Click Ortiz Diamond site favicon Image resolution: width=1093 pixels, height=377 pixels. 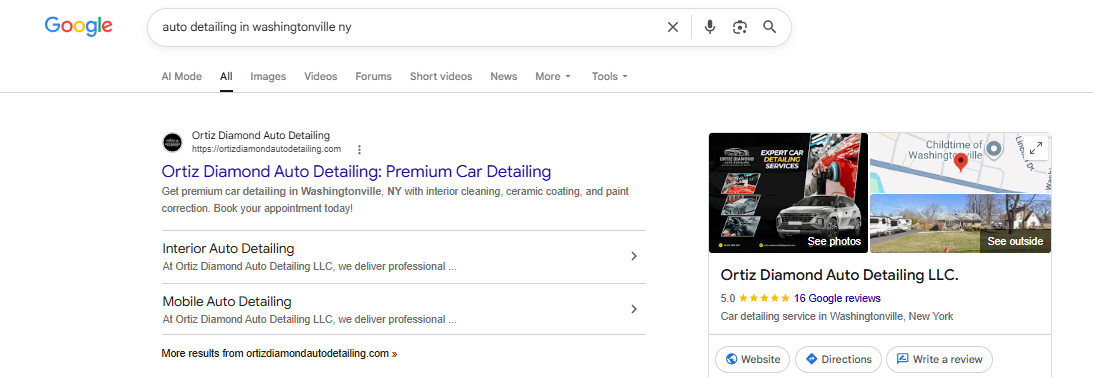tap(172, 142)
